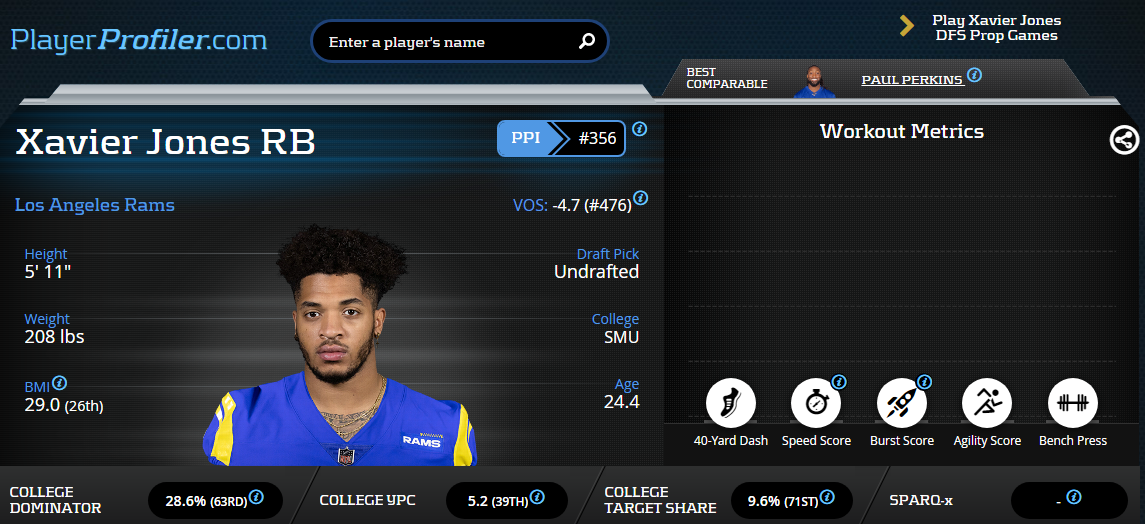Show info for the PPI ranking

pyautogui.click(x=640, y=129)
